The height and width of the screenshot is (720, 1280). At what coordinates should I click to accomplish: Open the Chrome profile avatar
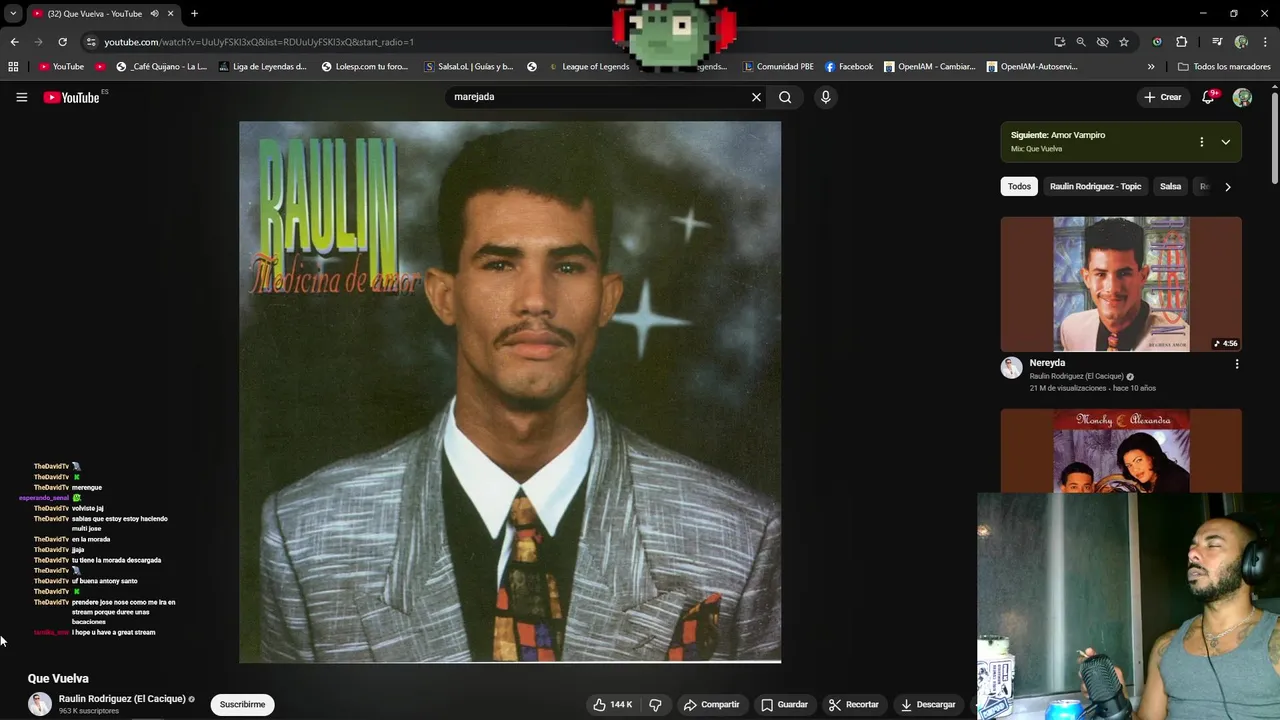tap(1241, 42)
